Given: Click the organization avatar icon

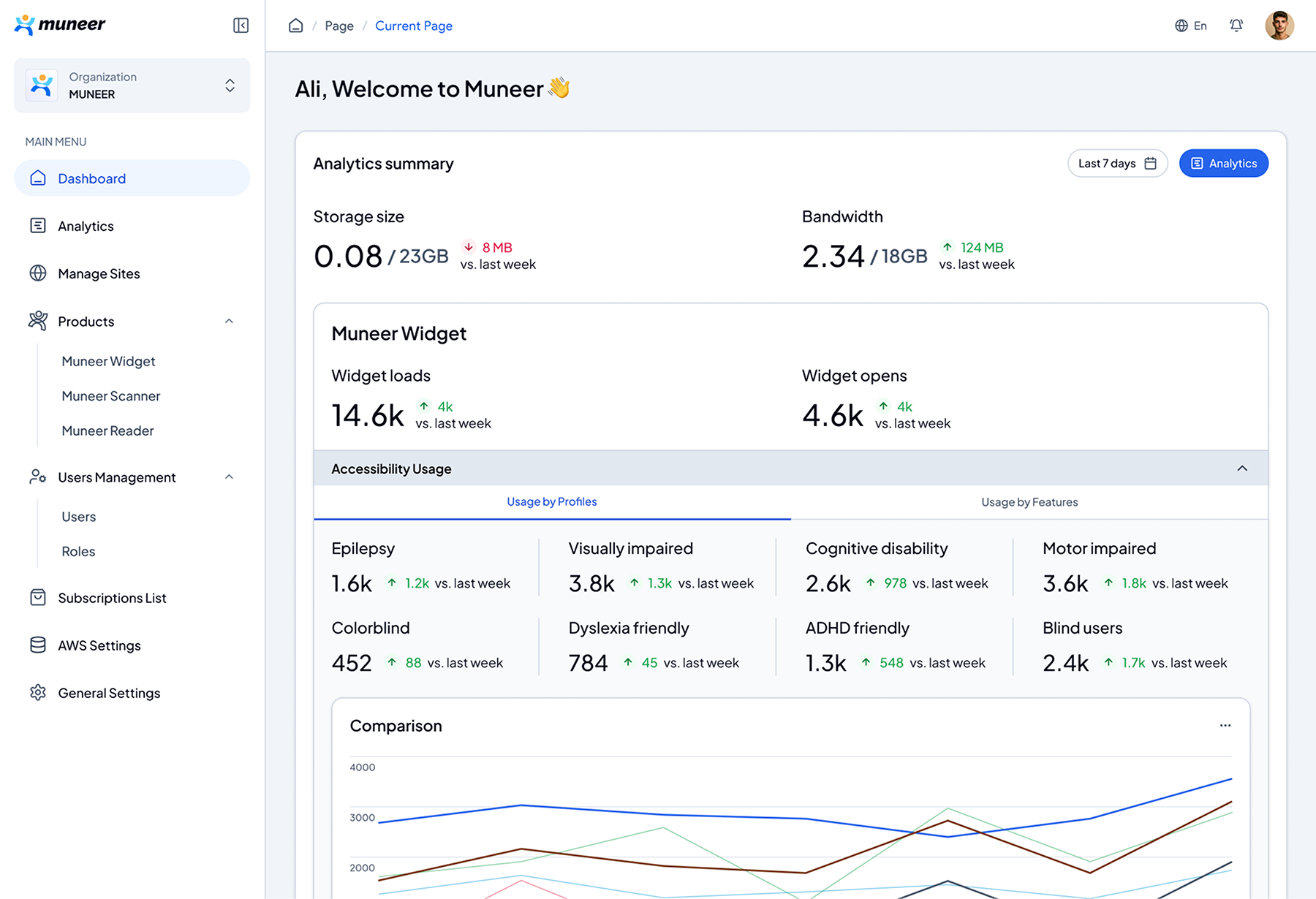Looking at the screenshot, I should (x=42, y=86).
